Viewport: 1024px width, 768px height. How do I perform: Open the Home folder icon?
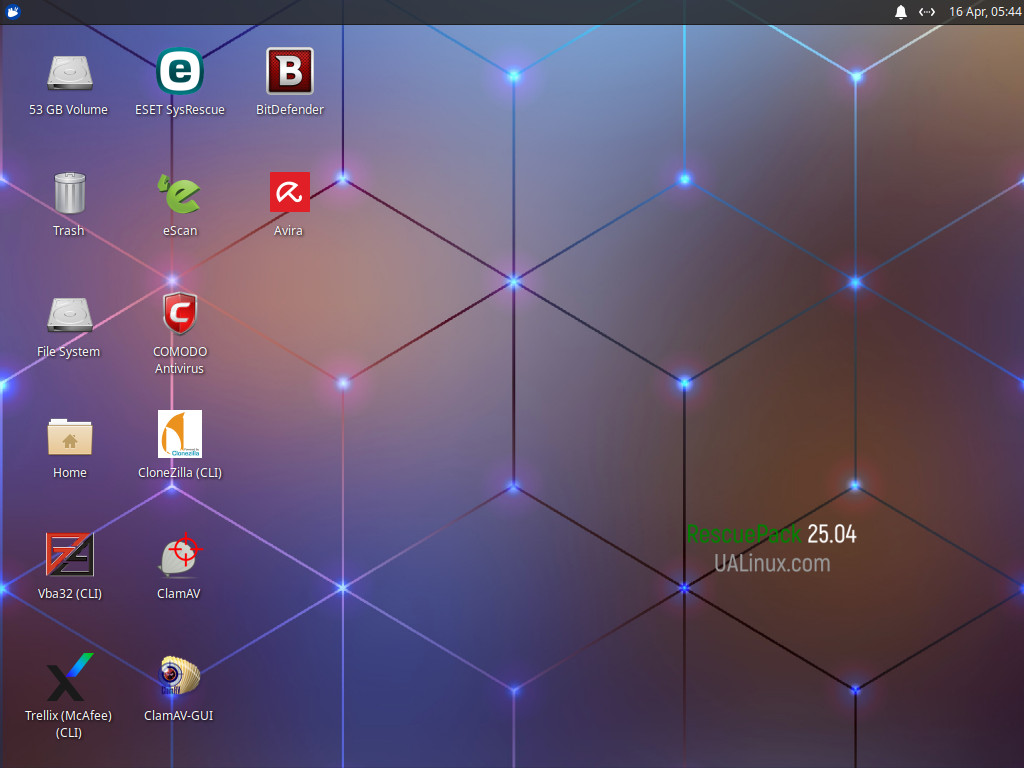pos(69,436)
